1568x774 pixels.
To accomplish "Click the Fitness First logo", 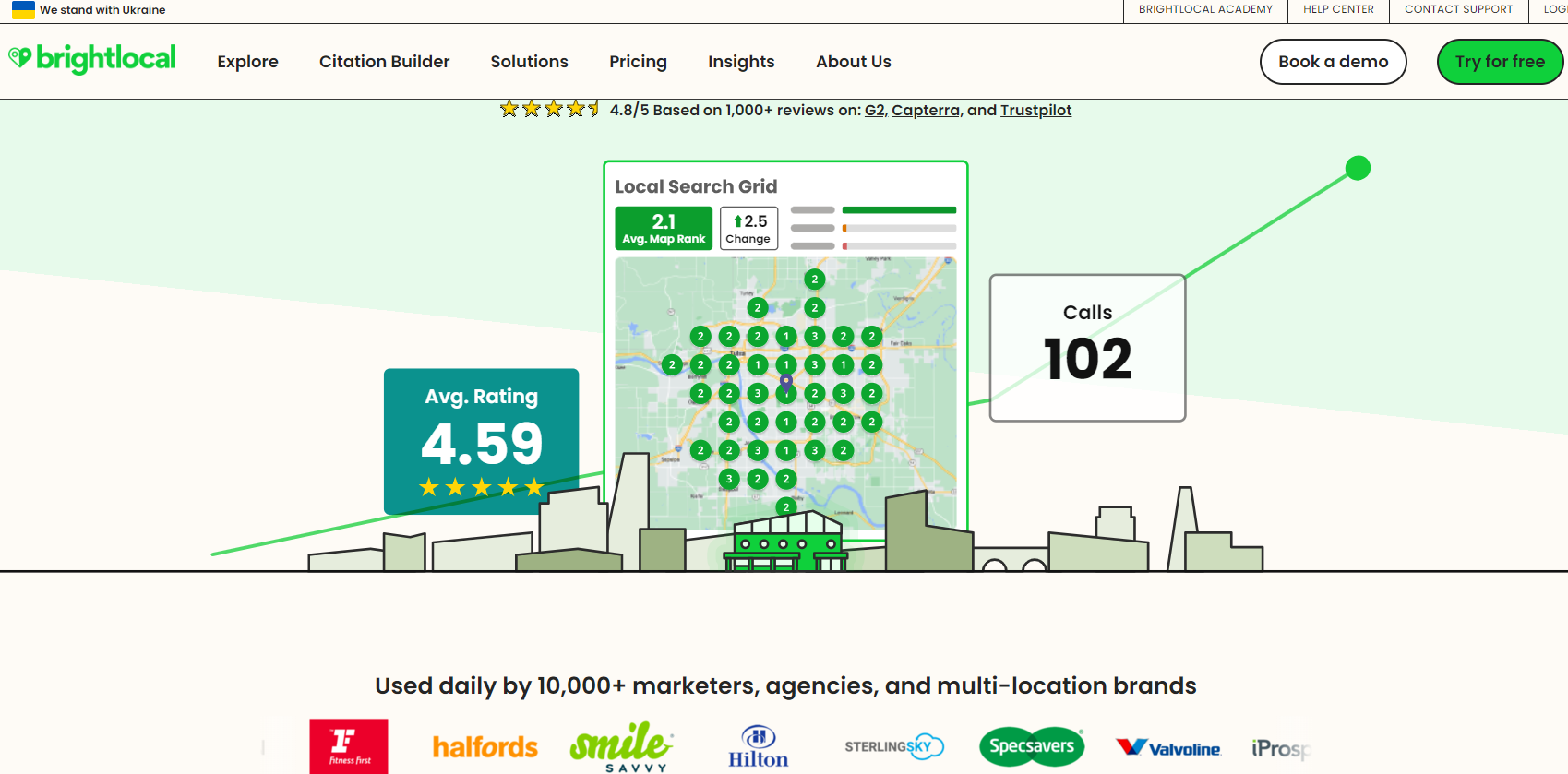I will [x=349, y=745].
